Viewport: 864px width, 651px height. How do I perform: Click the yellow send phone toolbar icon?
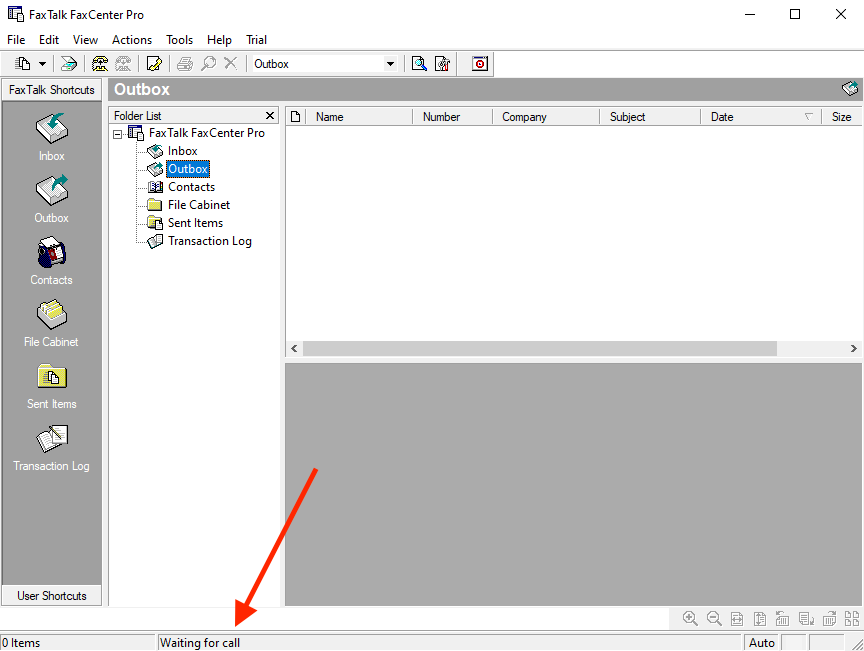(100, 64)
